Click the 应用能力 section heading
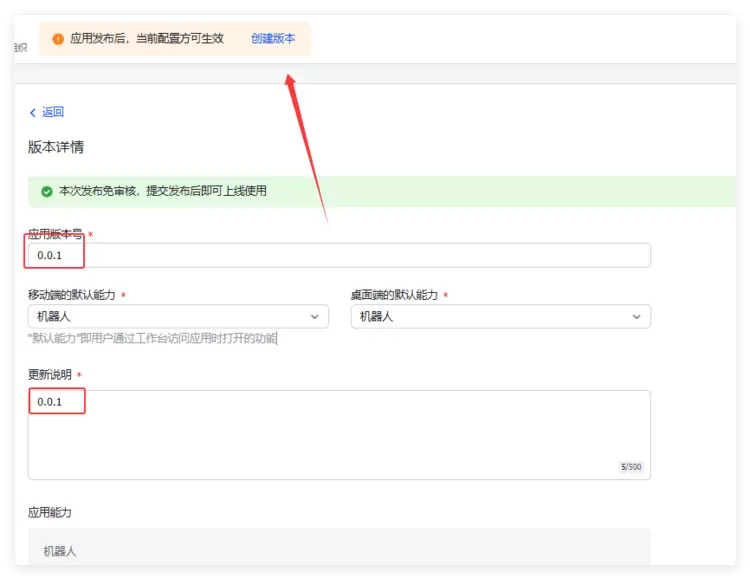The image size is (750, 579). coord(50,512)
